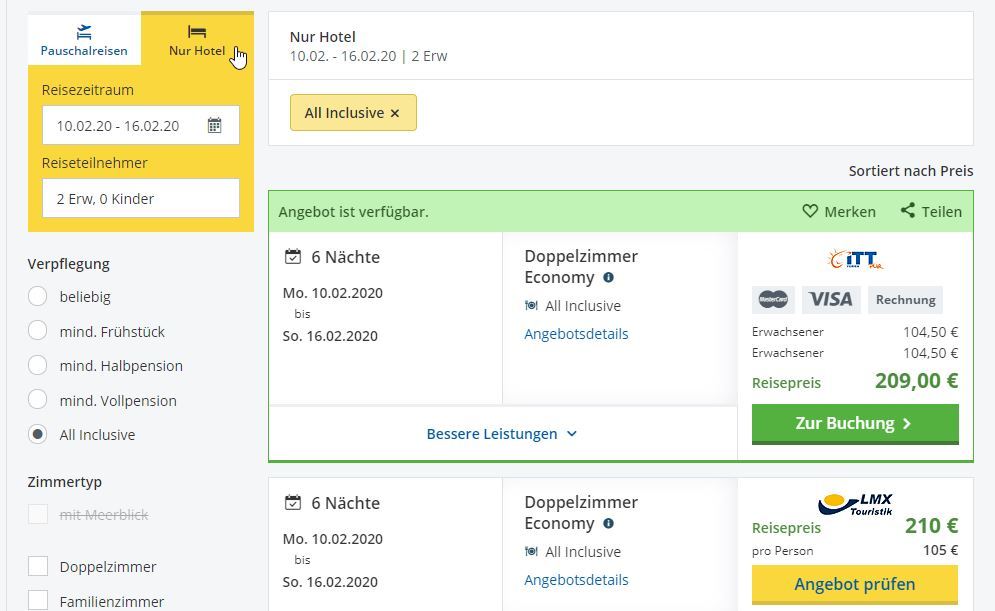Remove the All Inclusive filter tag
995x611 pixels.
(x=395, y=113)
